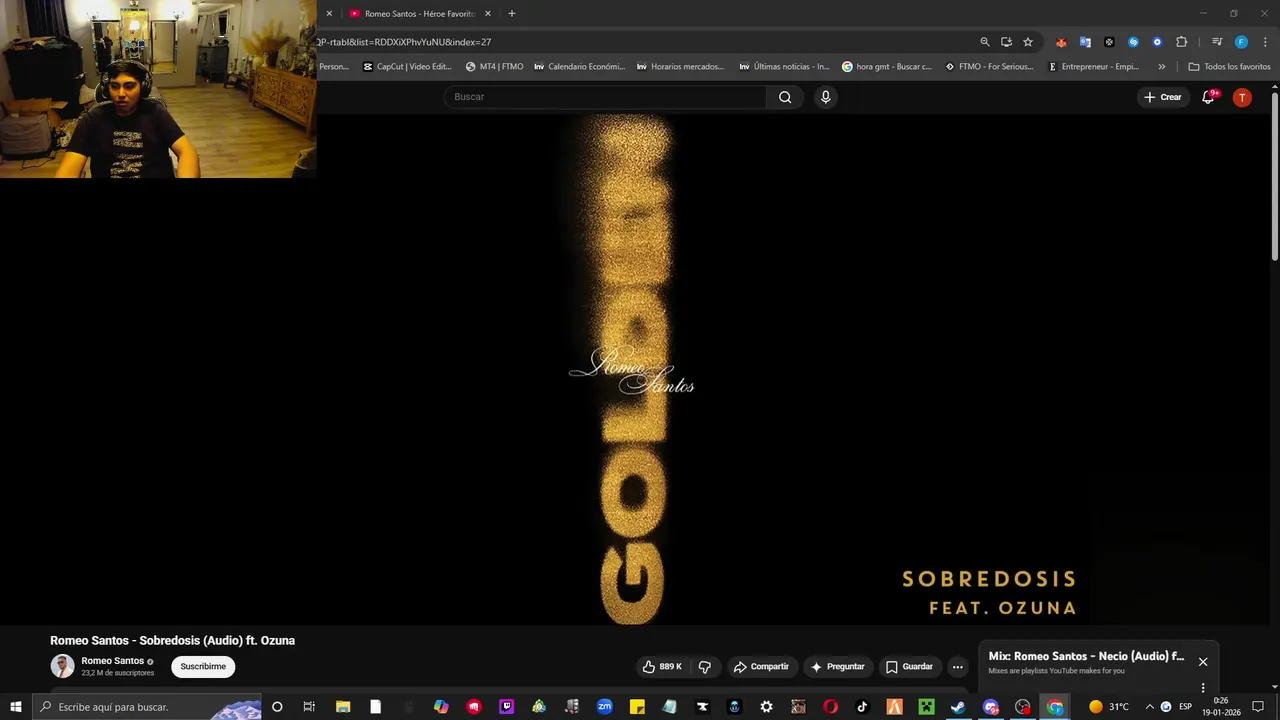Open the media control music-note icon
Viewport: 1280px width, 720px height.
(x=1217, y=42)
